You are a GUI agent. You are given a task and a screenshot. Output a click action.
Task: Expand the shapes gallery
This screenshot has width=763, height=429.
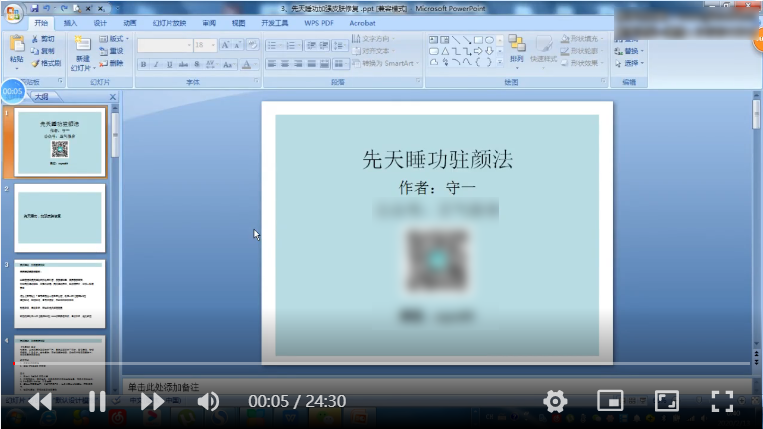pos(499,62)
